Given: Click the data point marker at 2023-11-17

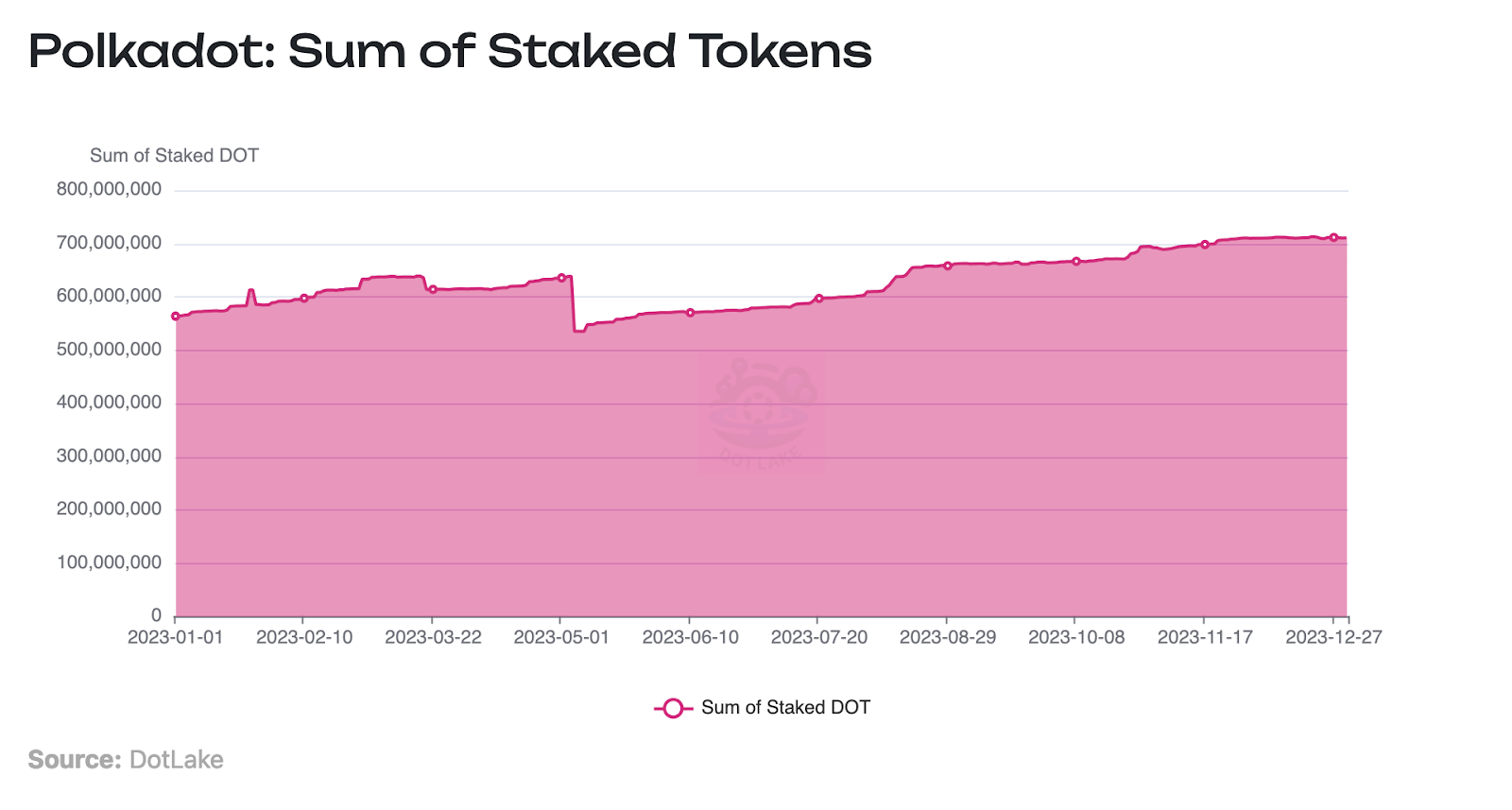Looking at the screenshot, I should (1205, 245).
